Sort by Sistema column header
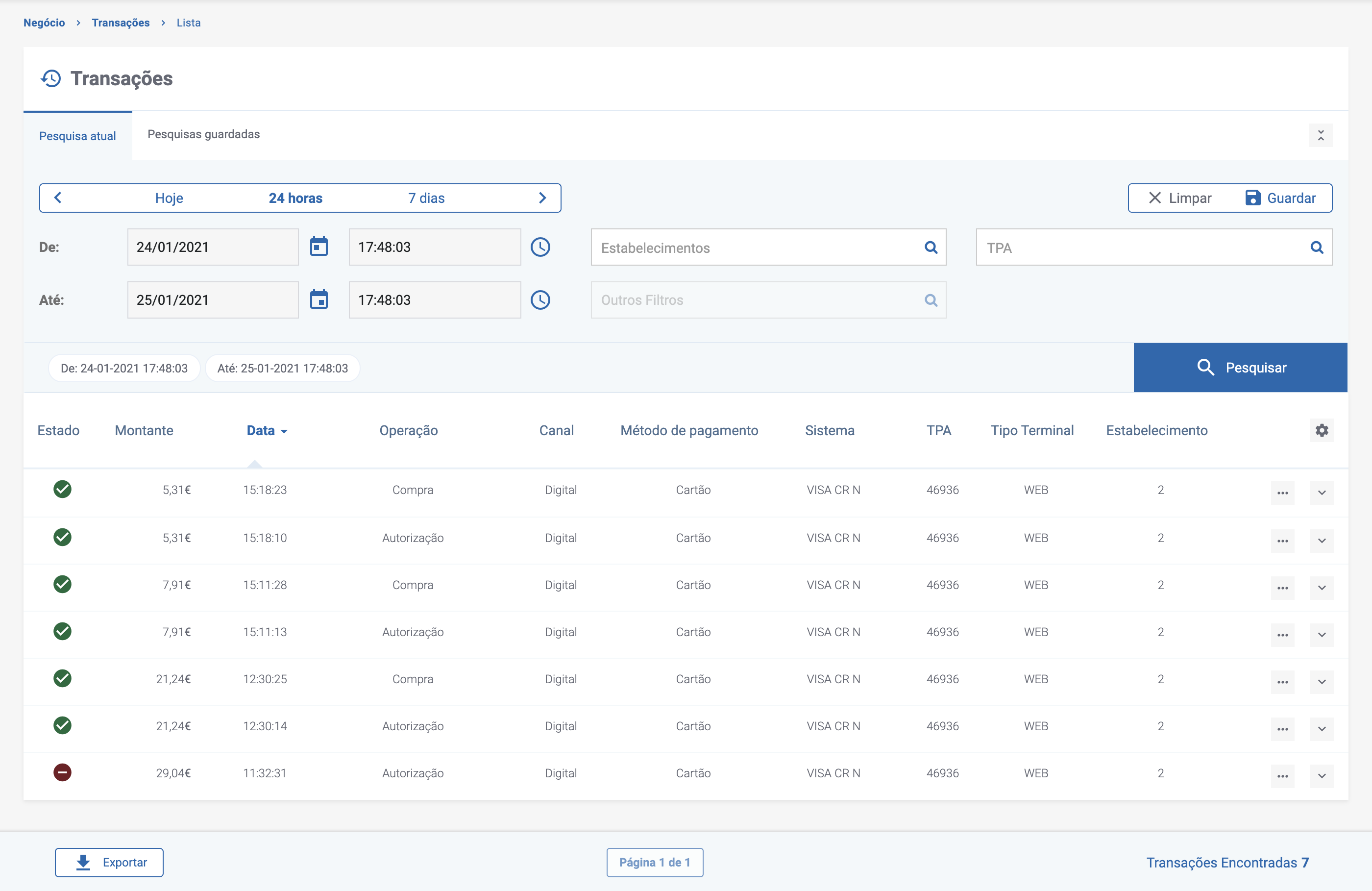 (x=830, y=430)
